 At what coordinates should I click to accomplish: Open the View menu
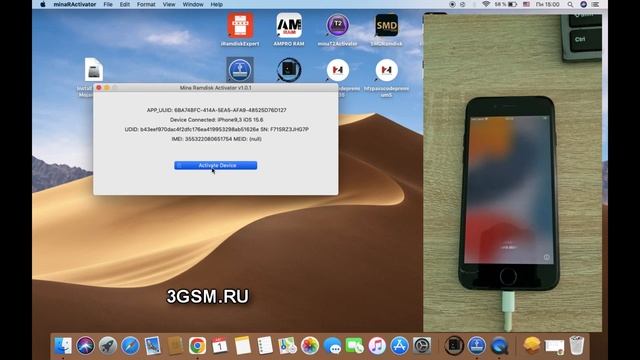point(169,4)
